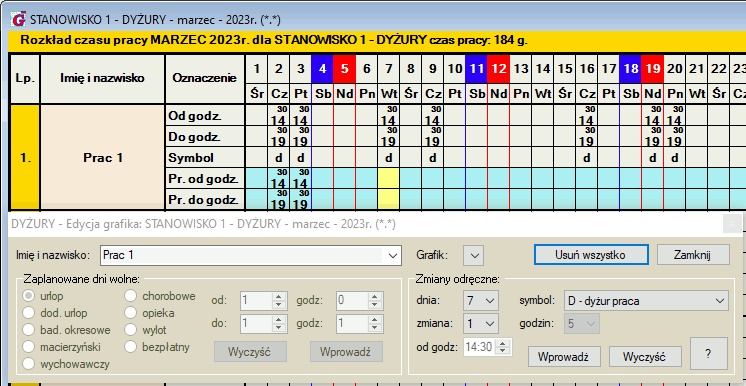Open the zmiana shift dropdown
Image resolution: width=746 pixels, height=386 pixels.
[480, 324]
